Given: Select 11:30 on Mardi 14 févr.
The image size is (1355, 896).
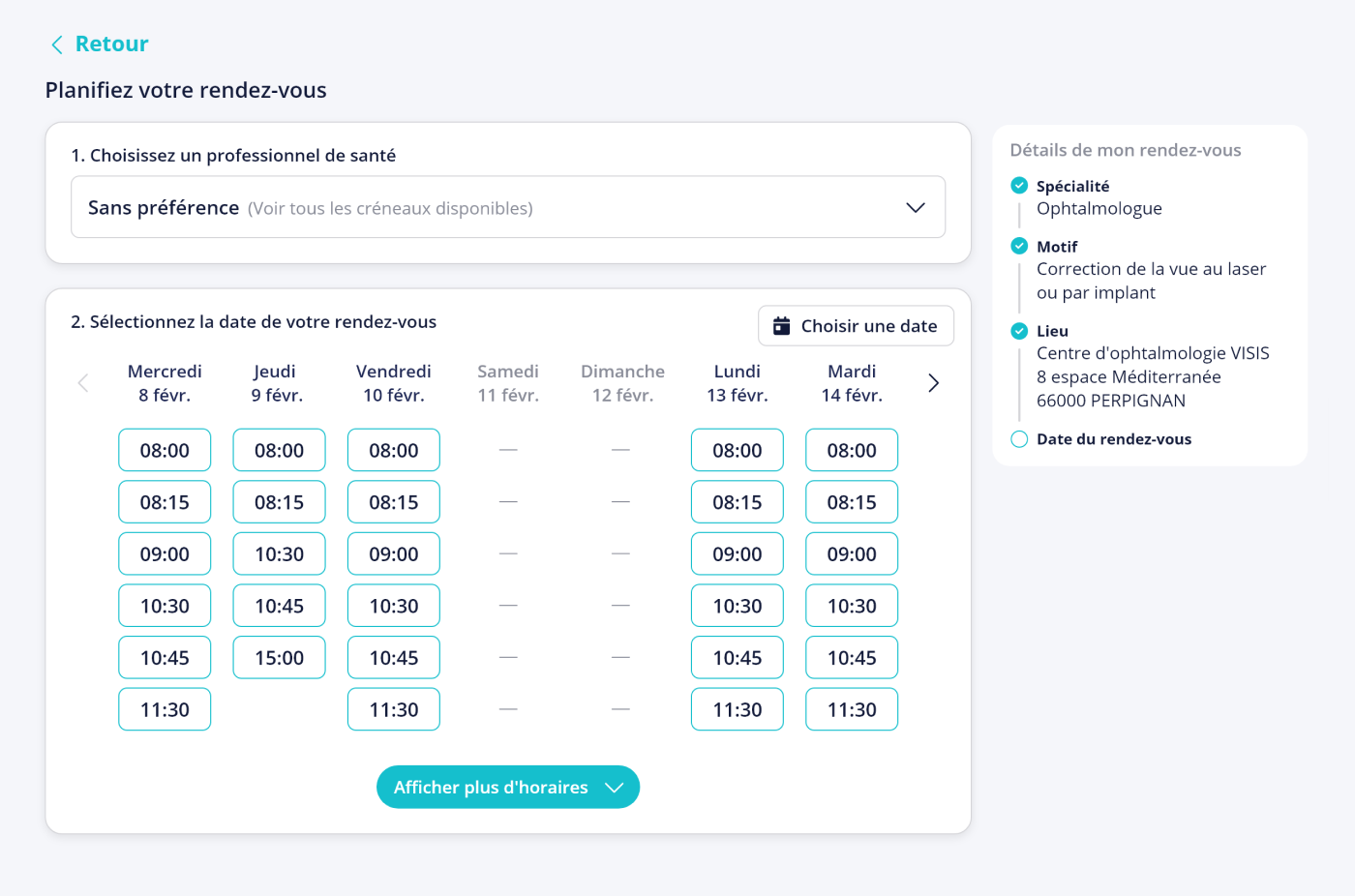Looking at the screenshot, I should pyautogui.click(x=852, y=709).
